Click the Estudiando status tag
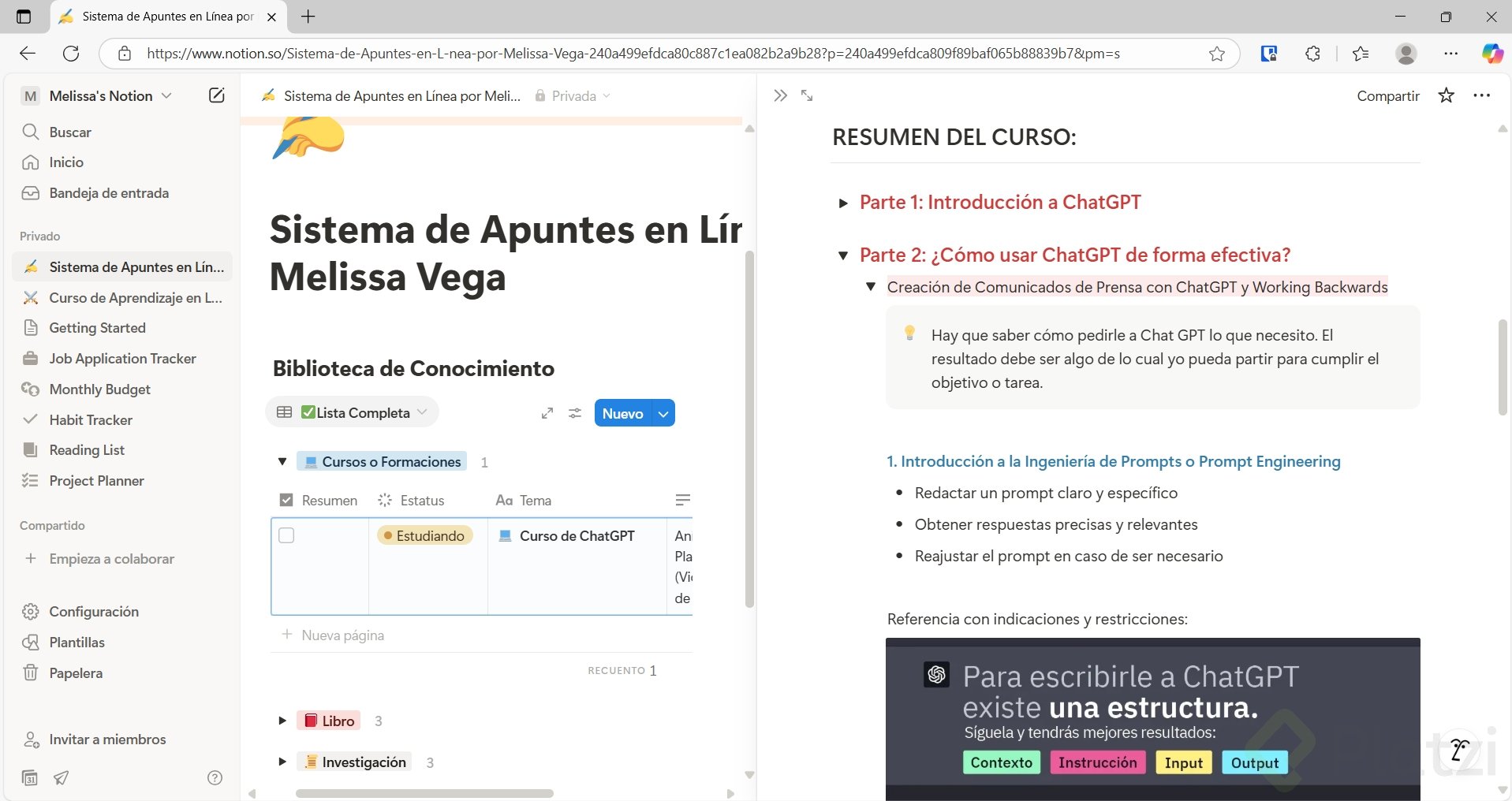 click(x=425, y=535)
